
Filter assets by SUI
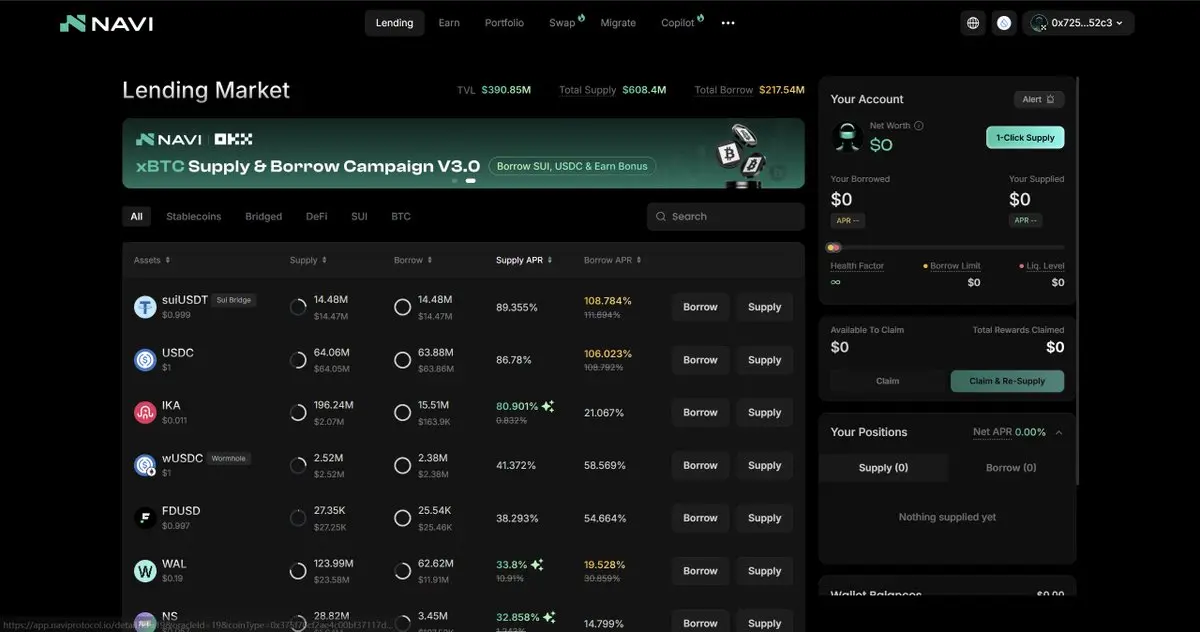[x=359, y=216]
